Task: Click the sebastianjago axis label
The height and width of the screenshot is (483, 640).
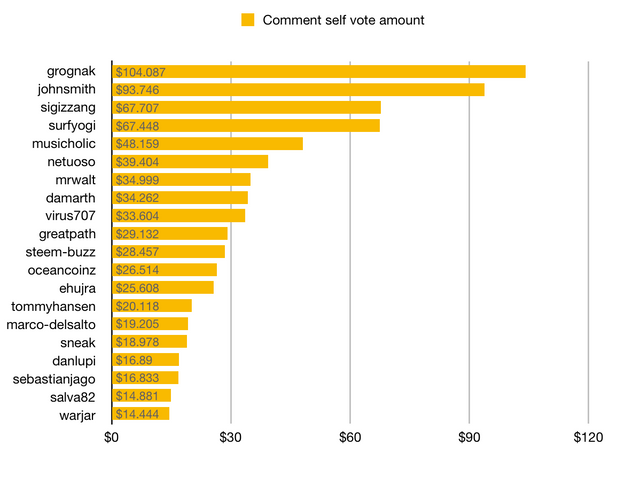Action: click(x=54, y=378)
